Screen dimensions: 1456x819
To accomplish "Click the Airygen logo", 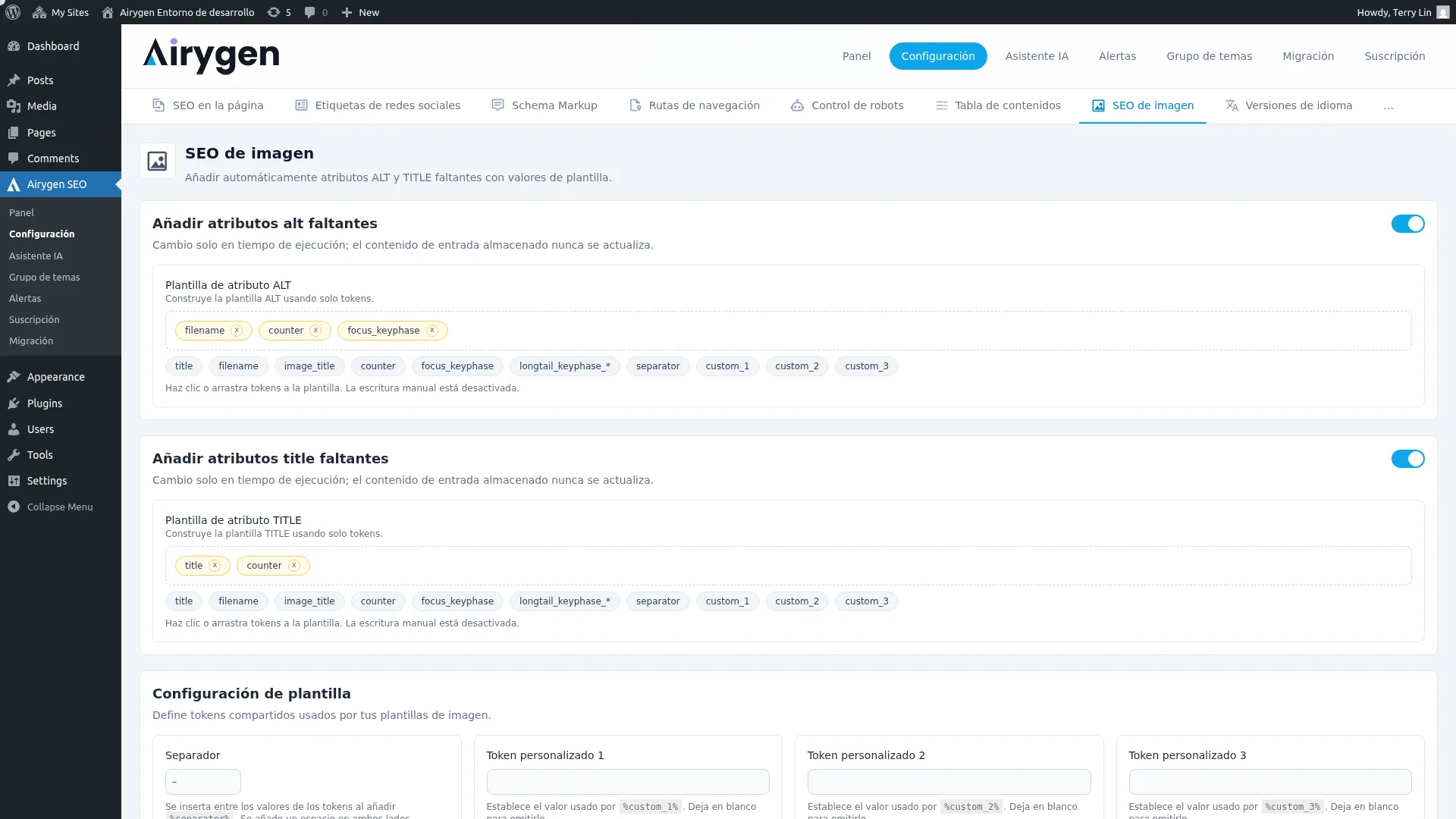I will point(211,56).
